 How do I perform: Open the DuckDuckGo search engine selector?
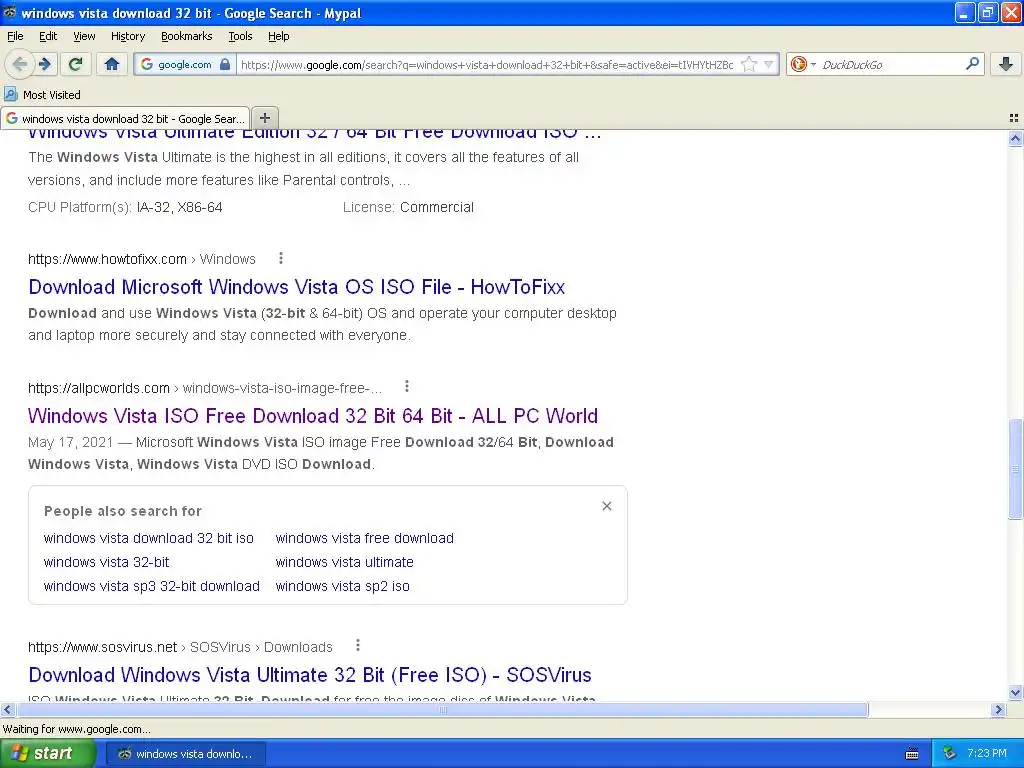[x=803, y=64]
